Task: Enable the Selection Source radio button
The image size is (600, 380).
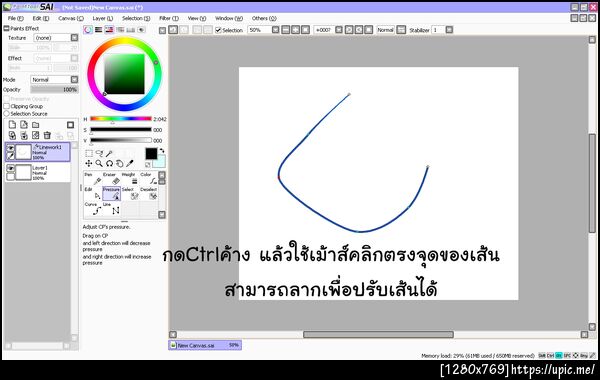Action: (7, 114)
